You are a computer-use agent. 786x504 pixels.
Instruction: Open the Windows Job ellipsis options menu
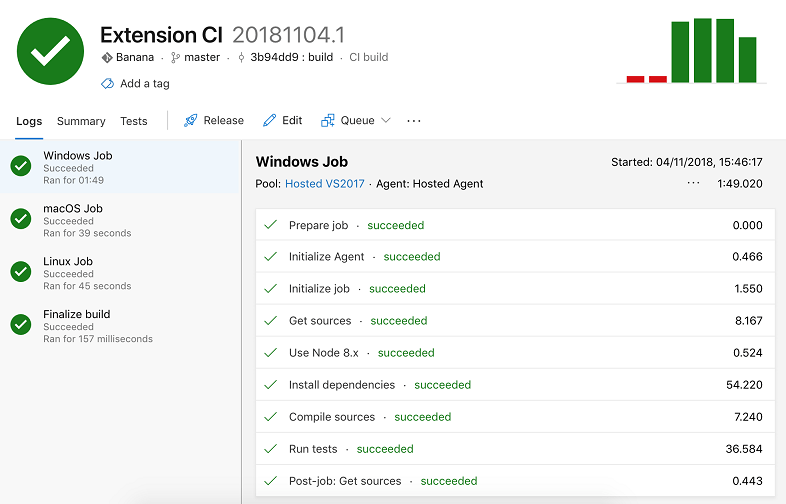point(693,184)
